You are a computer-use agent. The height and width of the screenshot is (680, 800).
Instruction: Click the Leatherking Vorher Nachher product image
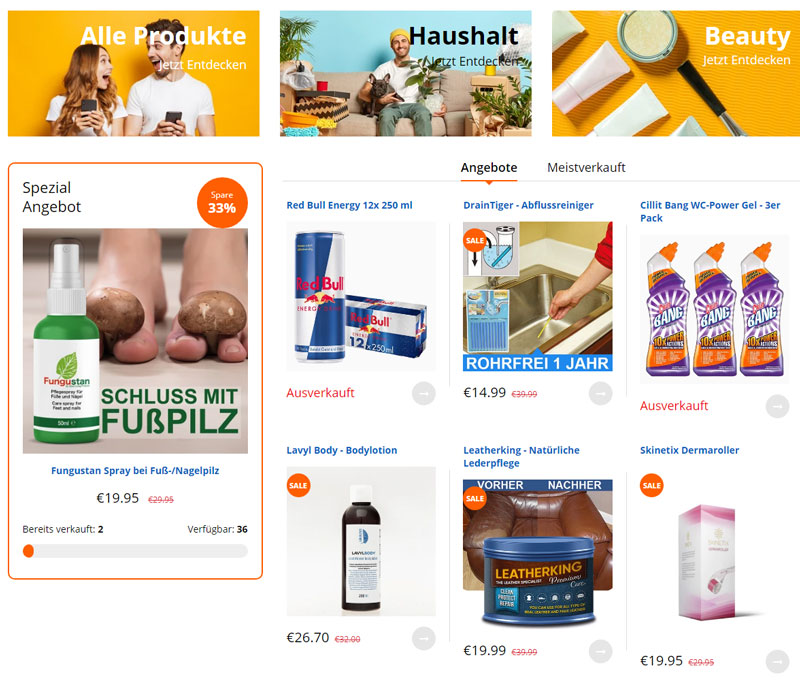(538, 554)
